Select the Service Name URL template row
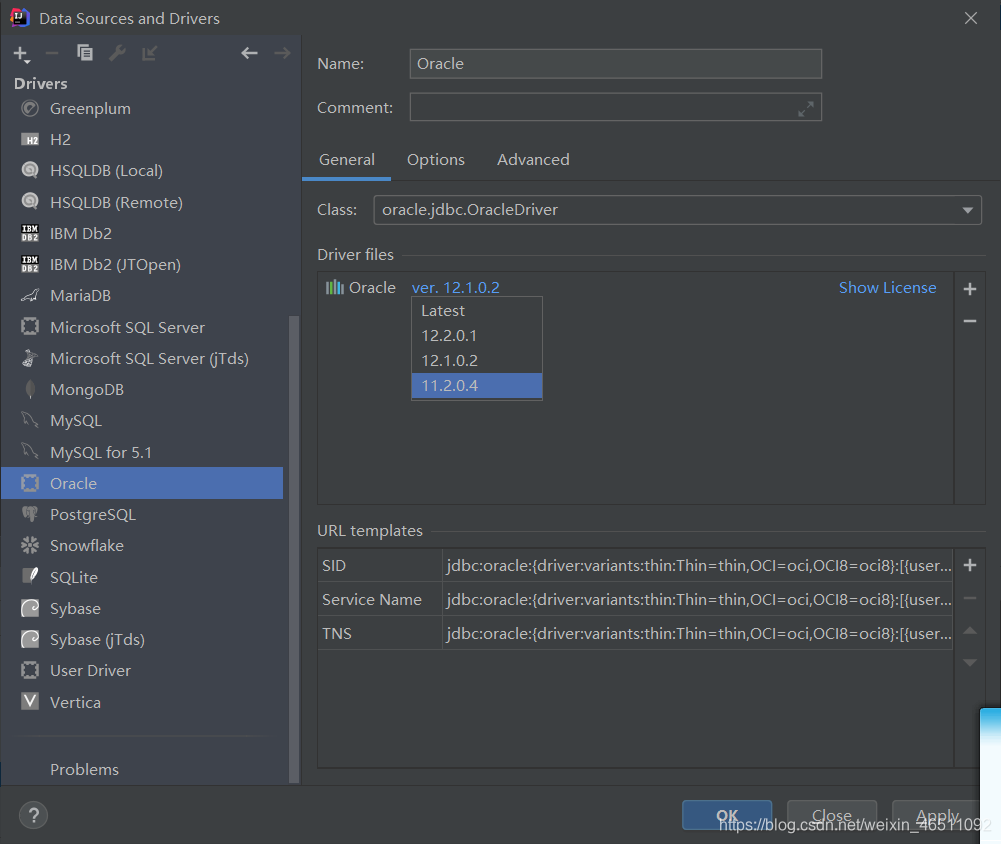This screenshot has width=1001, height=844. point(635,599)
